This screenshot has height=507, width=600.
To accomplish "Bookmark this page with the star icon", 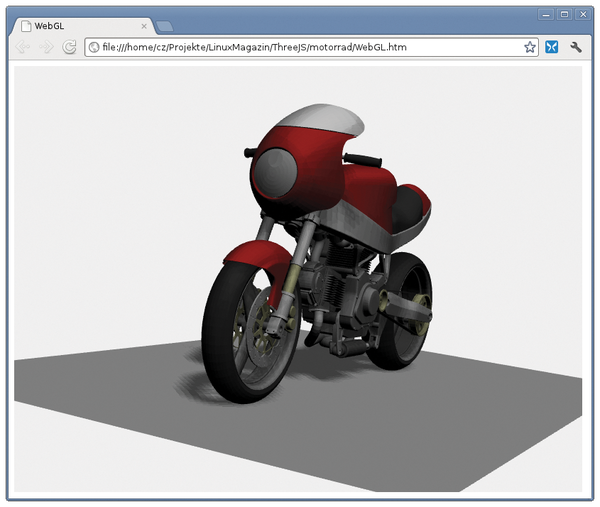I will point(530,47).
